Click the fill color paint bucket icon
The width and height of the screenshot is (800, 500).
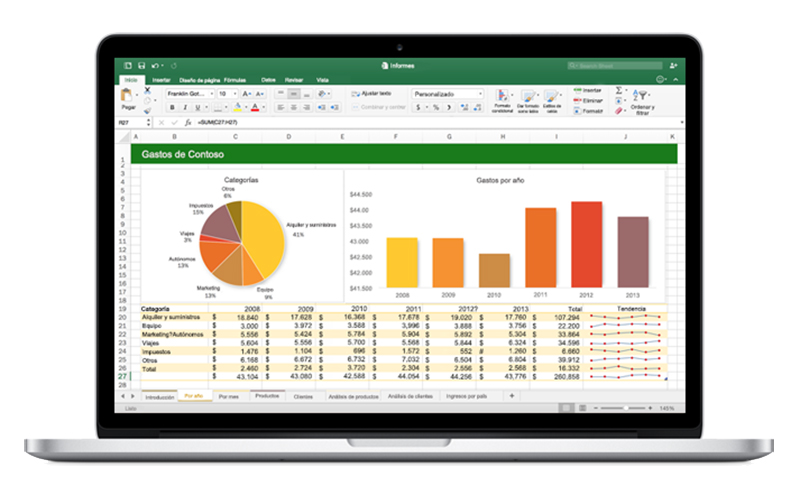coord(238,107)
